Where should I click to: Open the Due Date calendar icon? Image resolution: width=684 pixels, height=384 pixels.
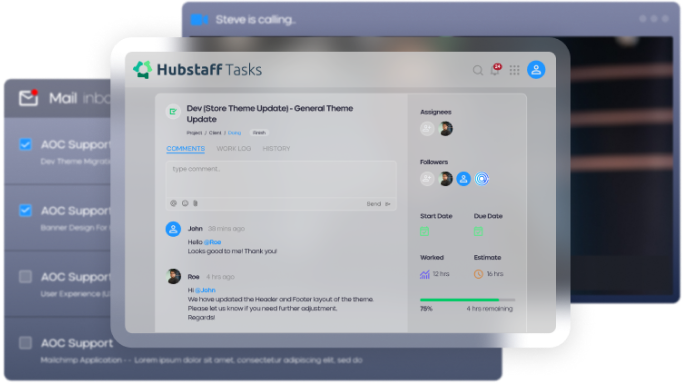click(478, 231)
